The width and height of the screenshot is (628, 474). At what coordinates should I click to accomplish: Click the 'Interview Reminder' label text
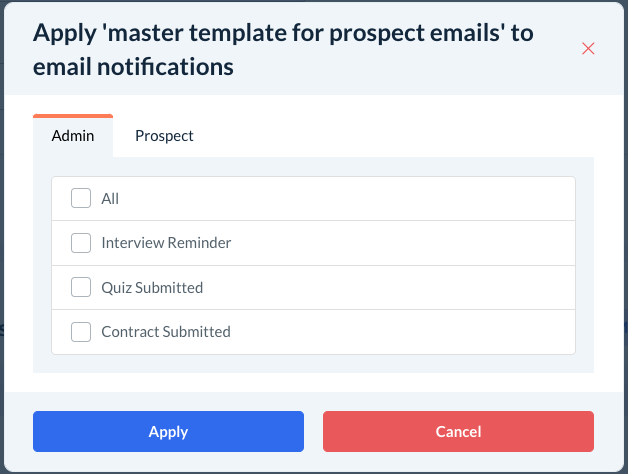[166, 243]
